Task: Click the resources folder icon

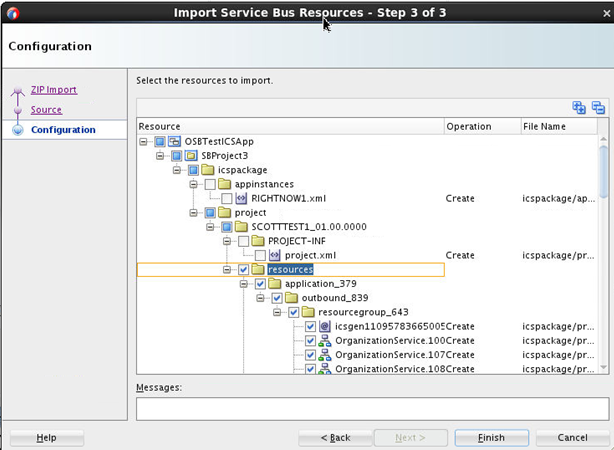Action: pyautogui.click(x=258, y=269)
